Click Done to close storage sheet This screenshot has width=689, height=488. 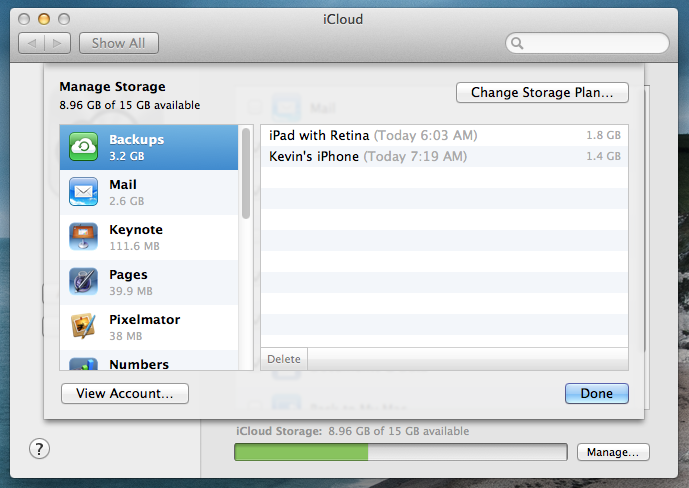(597, 393)
